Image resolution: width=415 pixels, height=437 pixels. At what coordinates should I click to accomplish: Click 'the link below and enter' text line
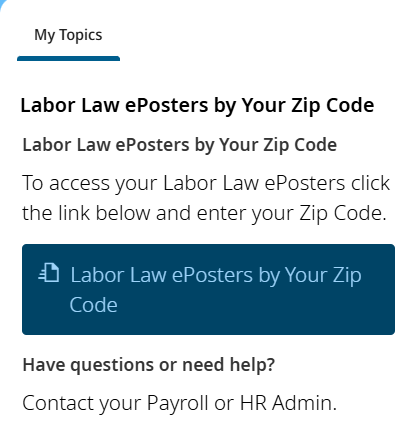tap(204, 213)
